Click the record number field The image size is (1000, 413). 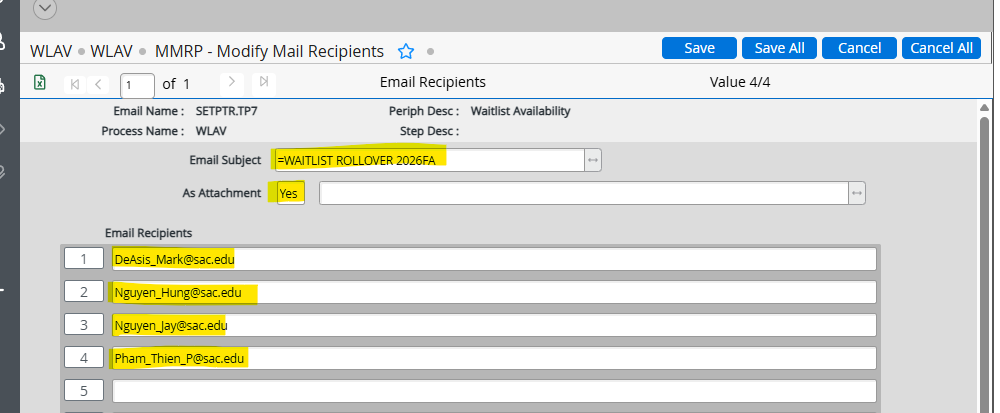click(x=137, y=84)
